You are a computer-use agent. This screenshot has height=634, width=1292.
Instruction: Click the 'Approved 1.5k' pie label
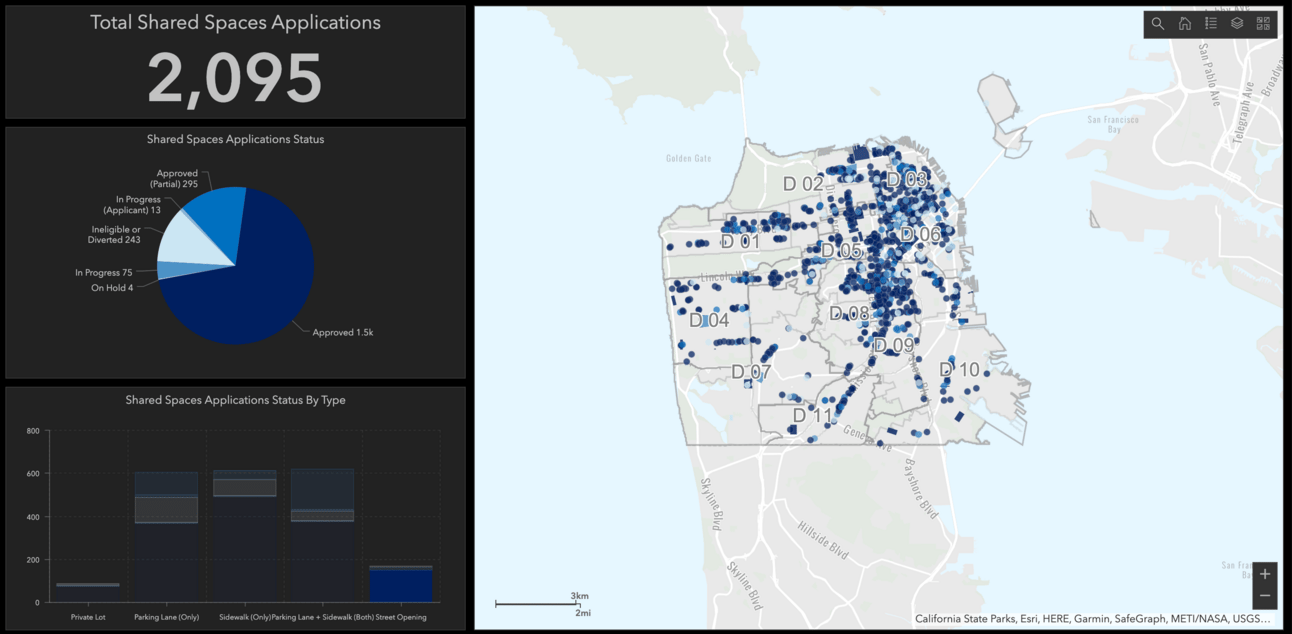[x=343, y=332]
